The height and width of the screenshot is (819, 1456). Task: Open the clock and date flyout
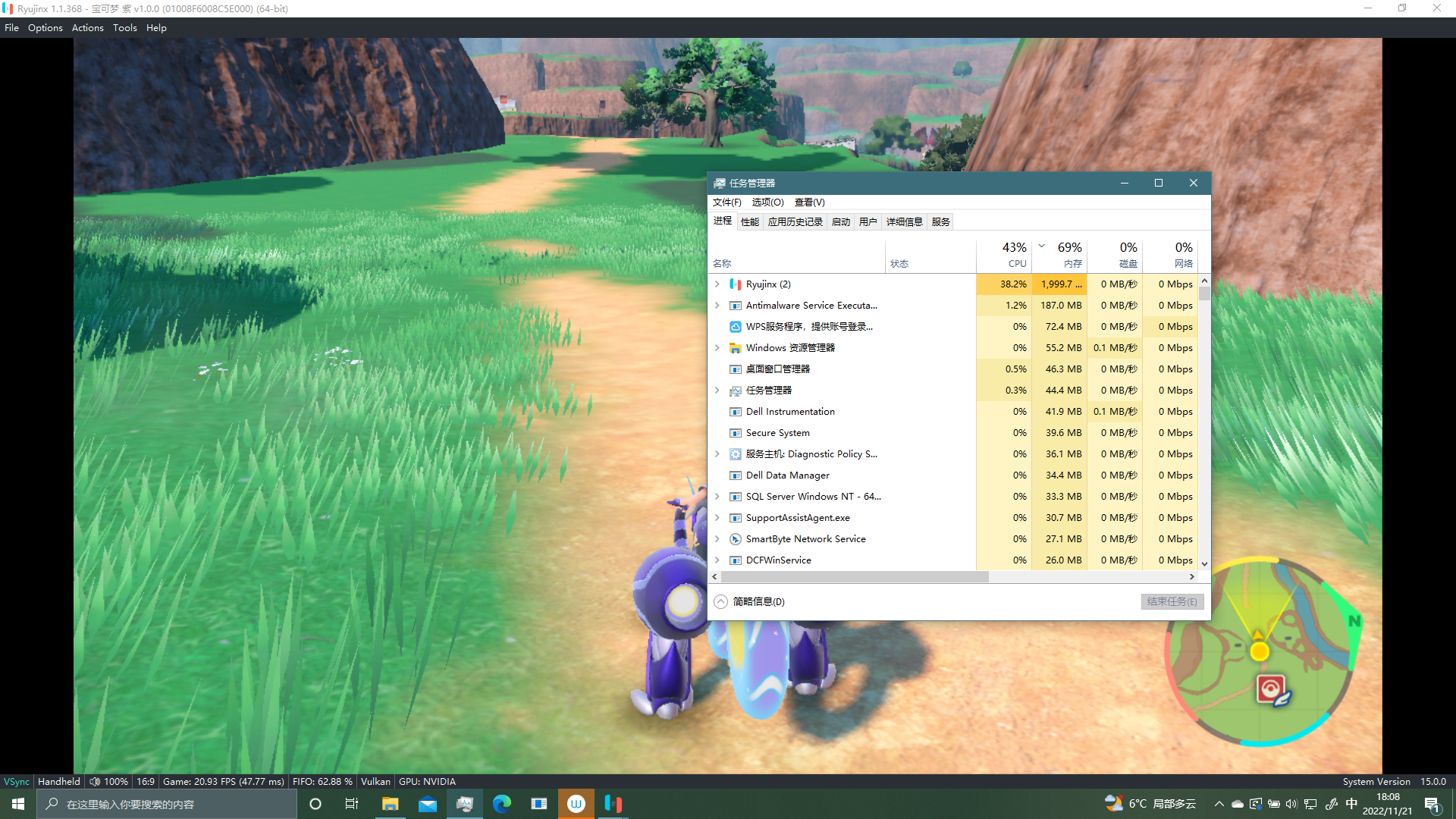pyautogui.click(x=1387, y=804)
